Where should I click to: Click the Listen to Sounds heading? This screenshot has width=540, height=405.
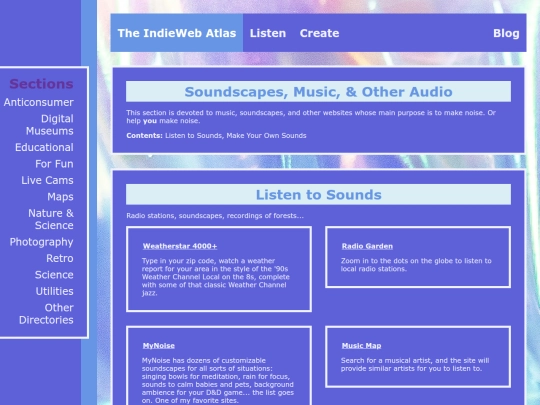click(318, 195)
